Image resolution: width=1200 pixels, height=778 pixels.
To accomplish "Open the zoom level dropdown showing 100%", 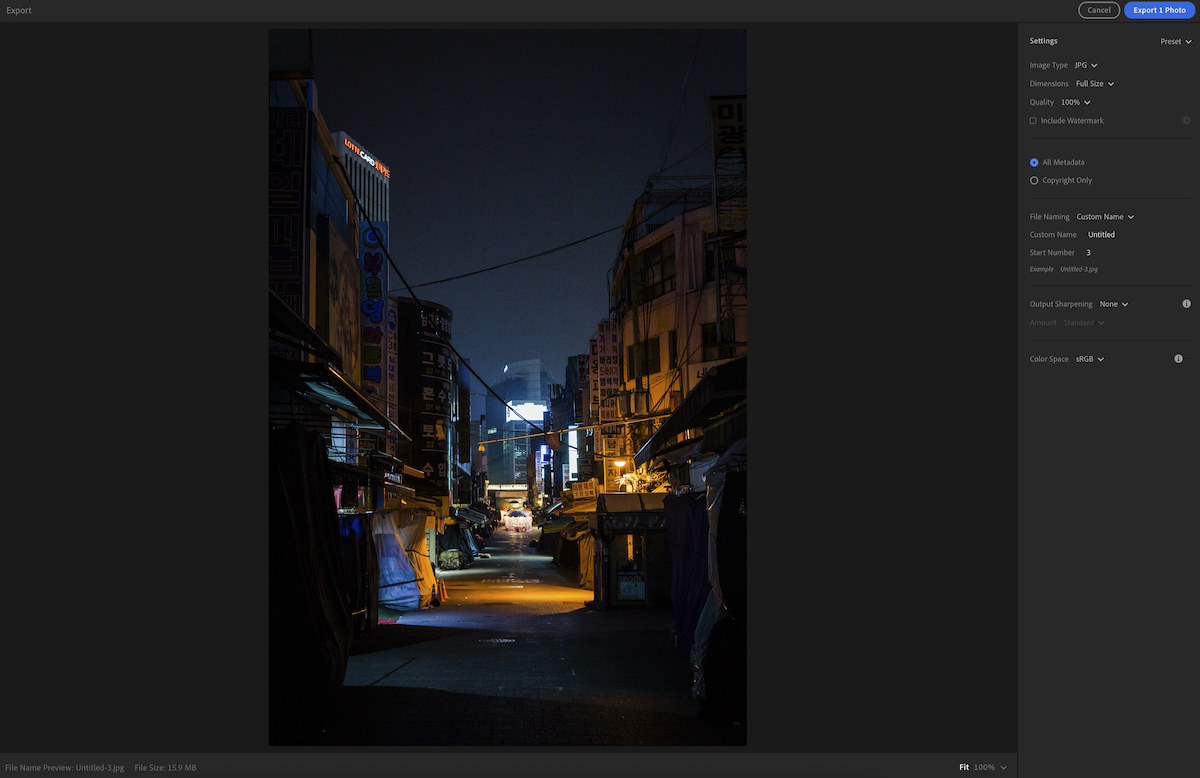I will [x=988, y=767].
